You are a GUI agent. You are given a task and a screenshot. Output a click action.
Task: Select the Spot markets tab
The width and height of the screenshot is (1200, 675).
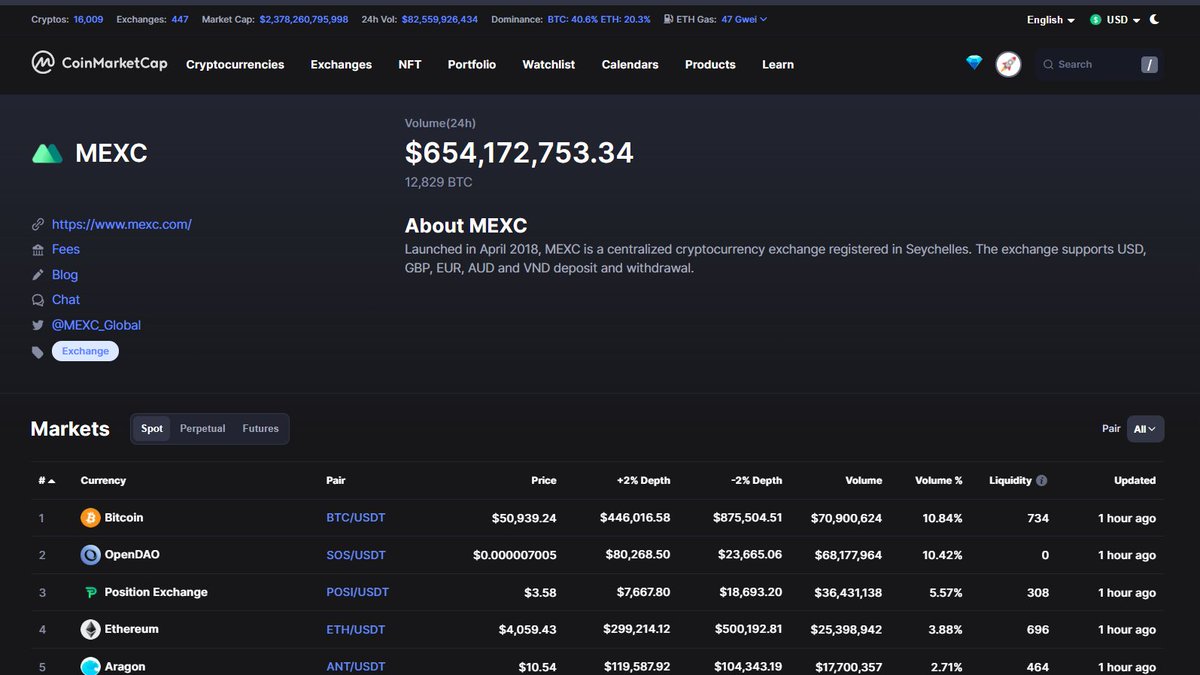pyautogui.click(x=152, y=428)
